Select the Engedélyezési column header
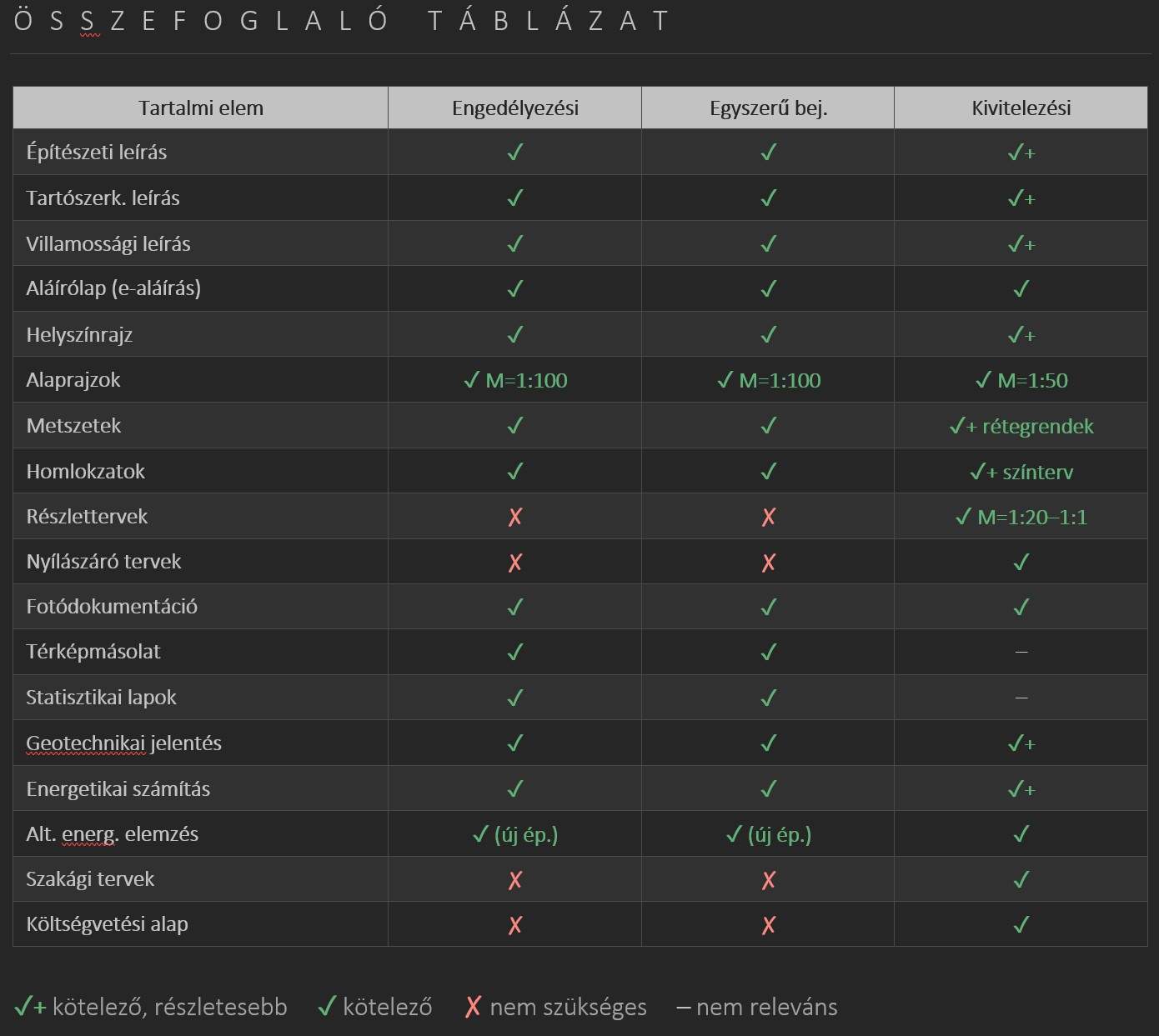This screenshot has width=1159, height=1036. [515, 108]
